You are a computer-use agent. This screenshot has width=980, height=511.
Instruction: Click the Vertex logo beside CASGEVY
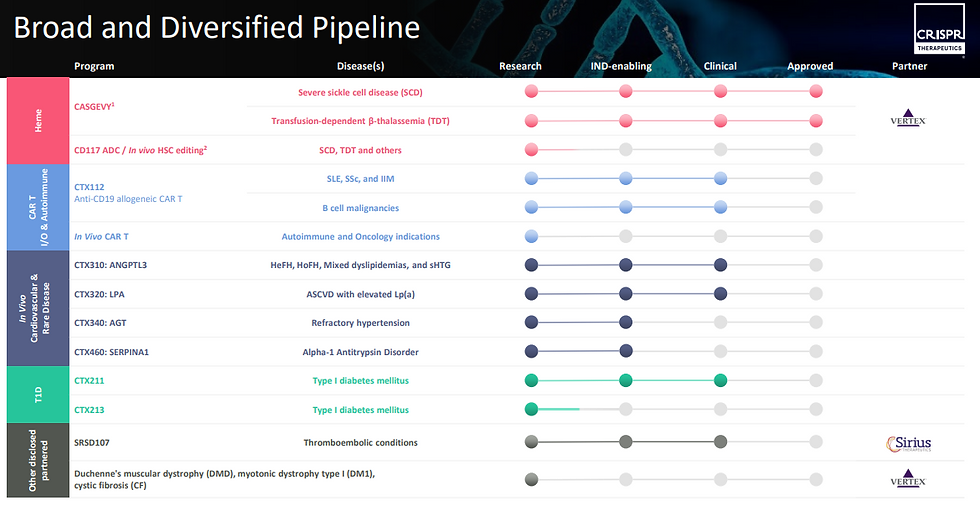[x=908, y=118]
